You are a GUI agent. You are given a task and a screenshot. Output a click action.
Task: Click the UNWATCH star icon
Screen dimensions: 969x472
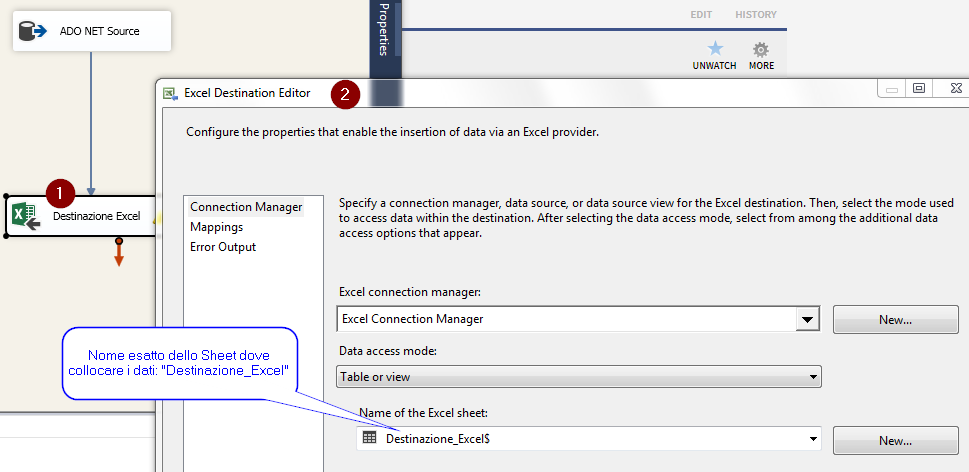[x=714, y=49]
